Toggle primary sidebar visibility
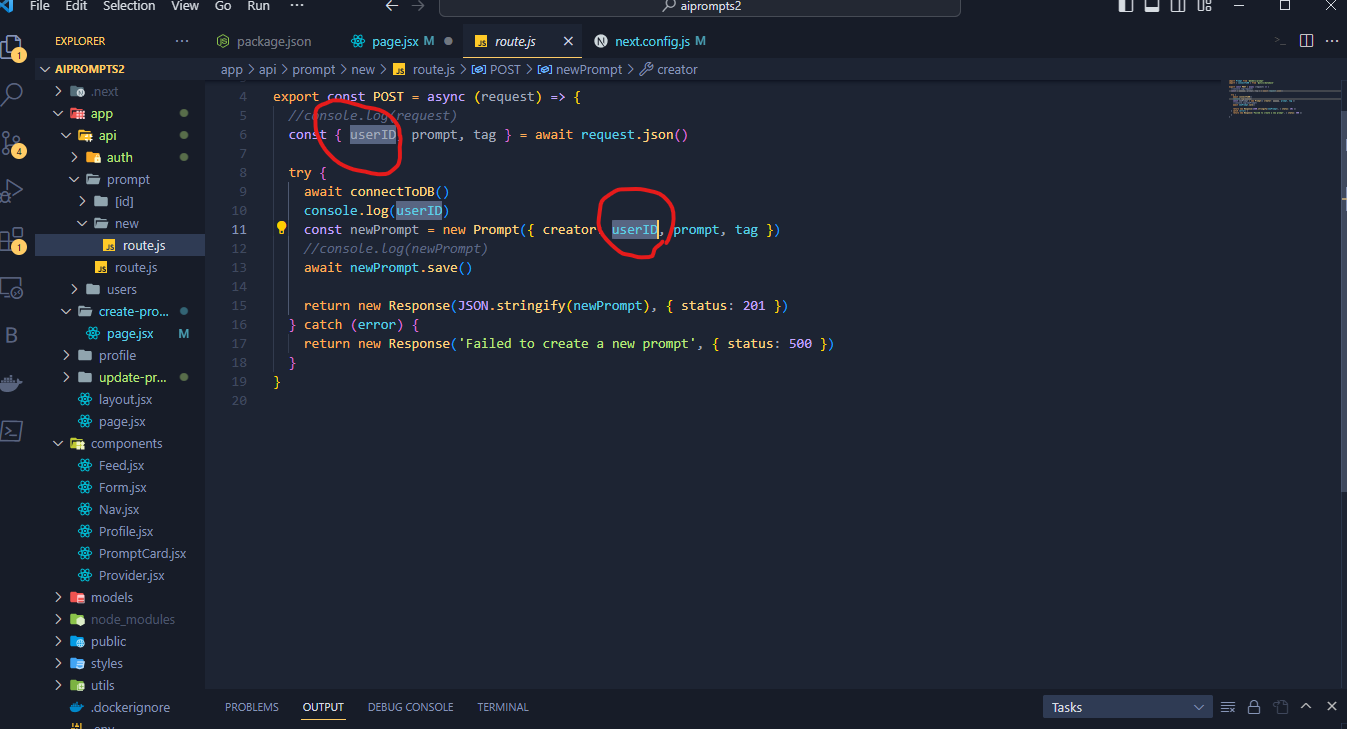Screen dimensions: 1347x729 1125,6
